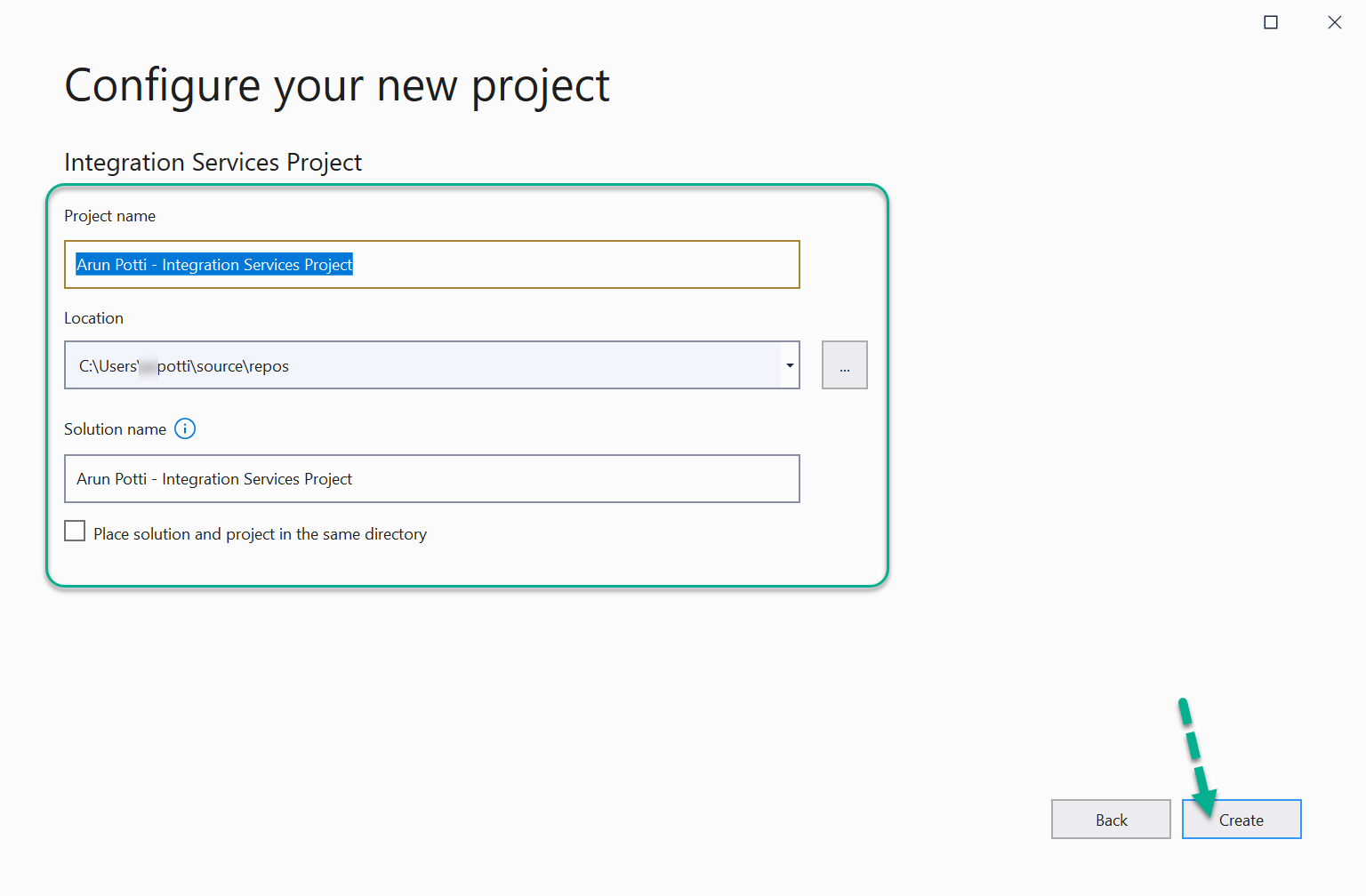Click the C:\Users path shown in Location
Screen dimensions: 1366x896
click(182, 365)
